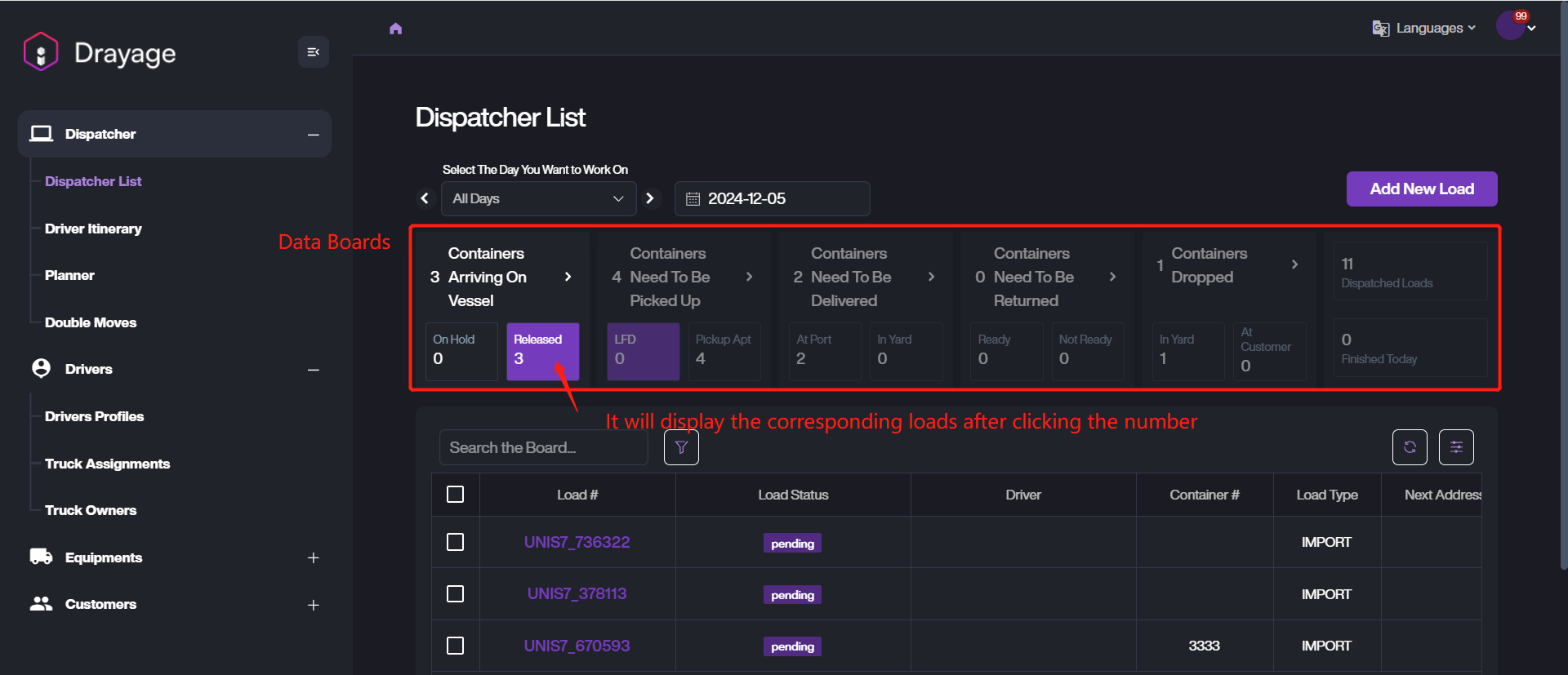Screen dimensions: 1568x675
Task: Open the user avatar with notification badge
Action: tap(1511, 26)
